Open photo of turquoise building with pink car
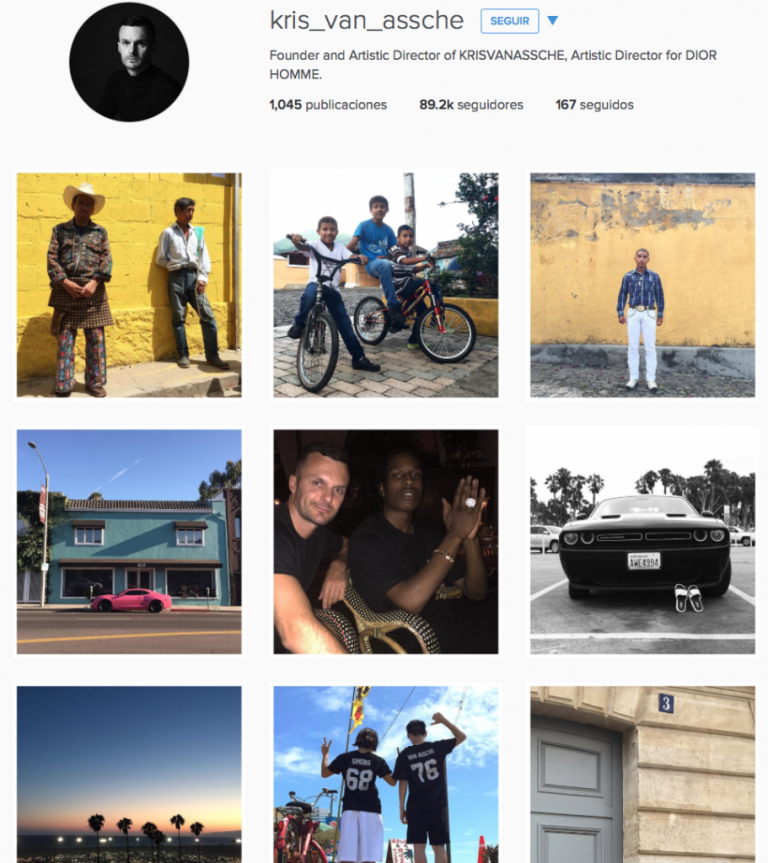The image size is (768, 863). pyautogui.click(x=129, y=542)
